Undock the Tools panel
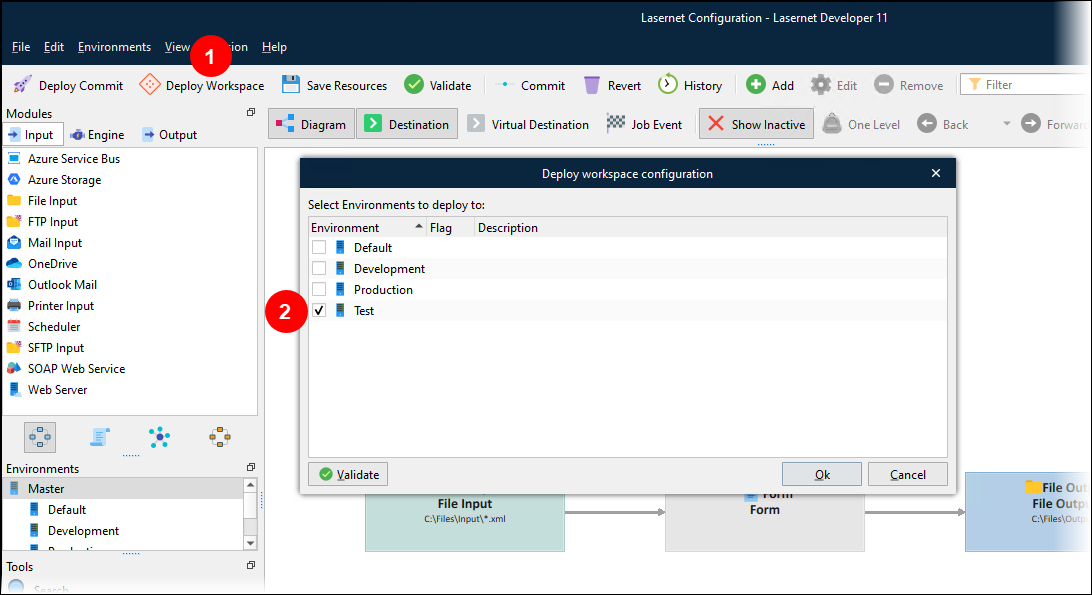 251,565
